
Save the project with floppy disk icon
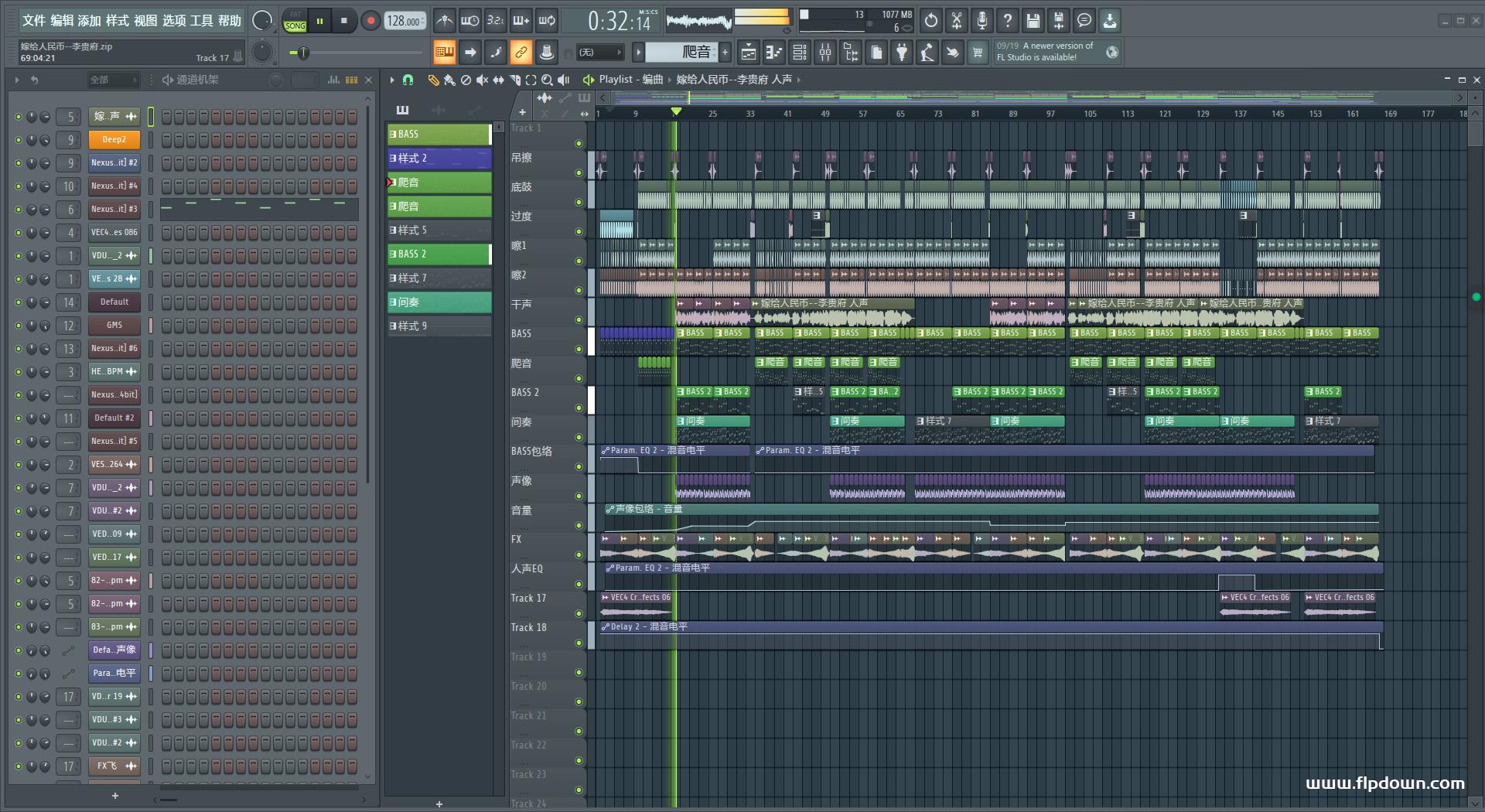point(1033,21)
